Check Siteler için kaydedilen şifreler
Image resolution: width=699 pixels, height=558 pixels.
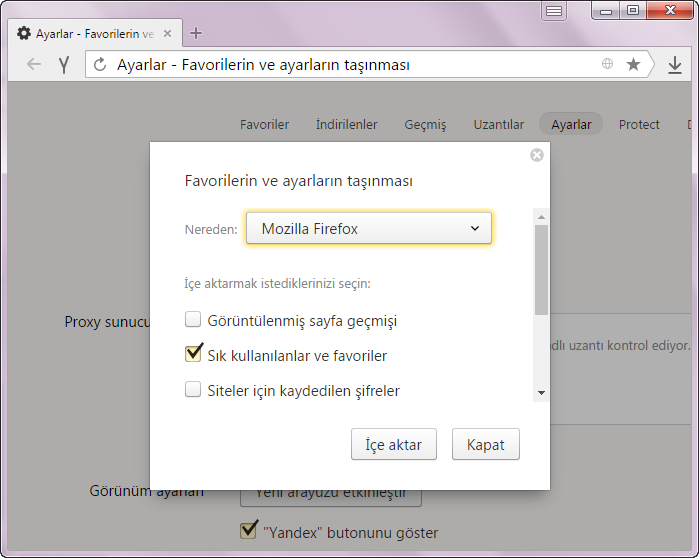pos(193,389)
